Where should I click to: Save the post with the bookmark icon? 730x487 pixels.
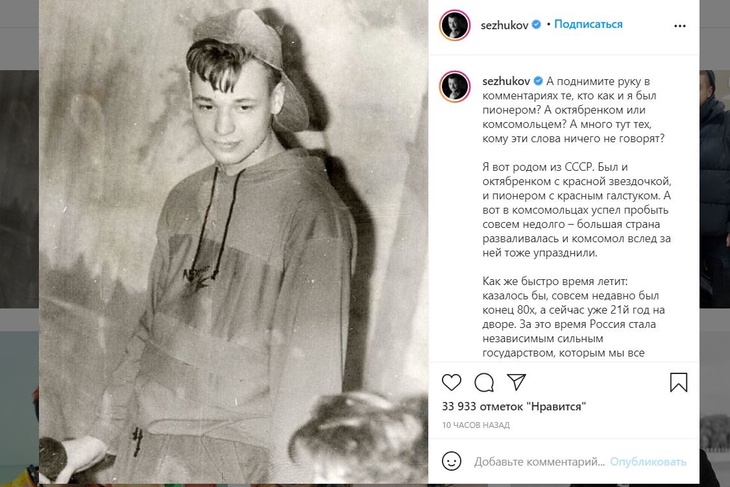pyautogui.click(x=678, y=382)
